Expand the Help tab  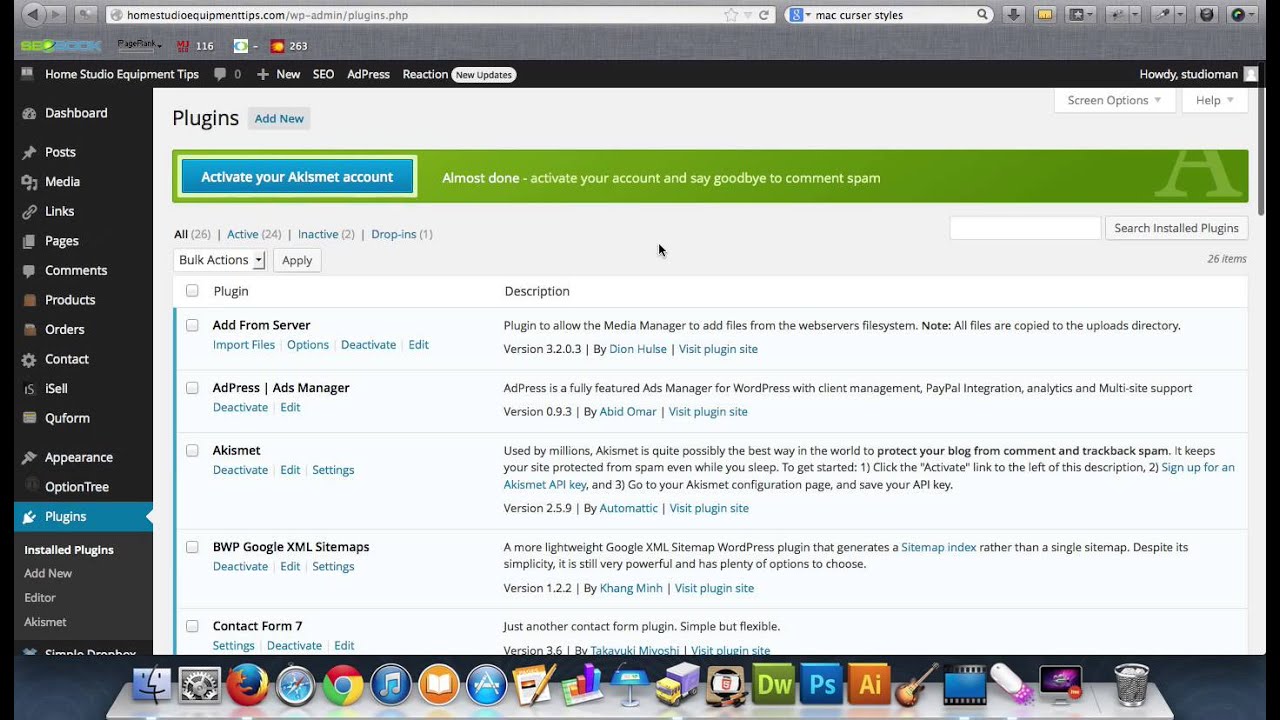click(1215, 100)
